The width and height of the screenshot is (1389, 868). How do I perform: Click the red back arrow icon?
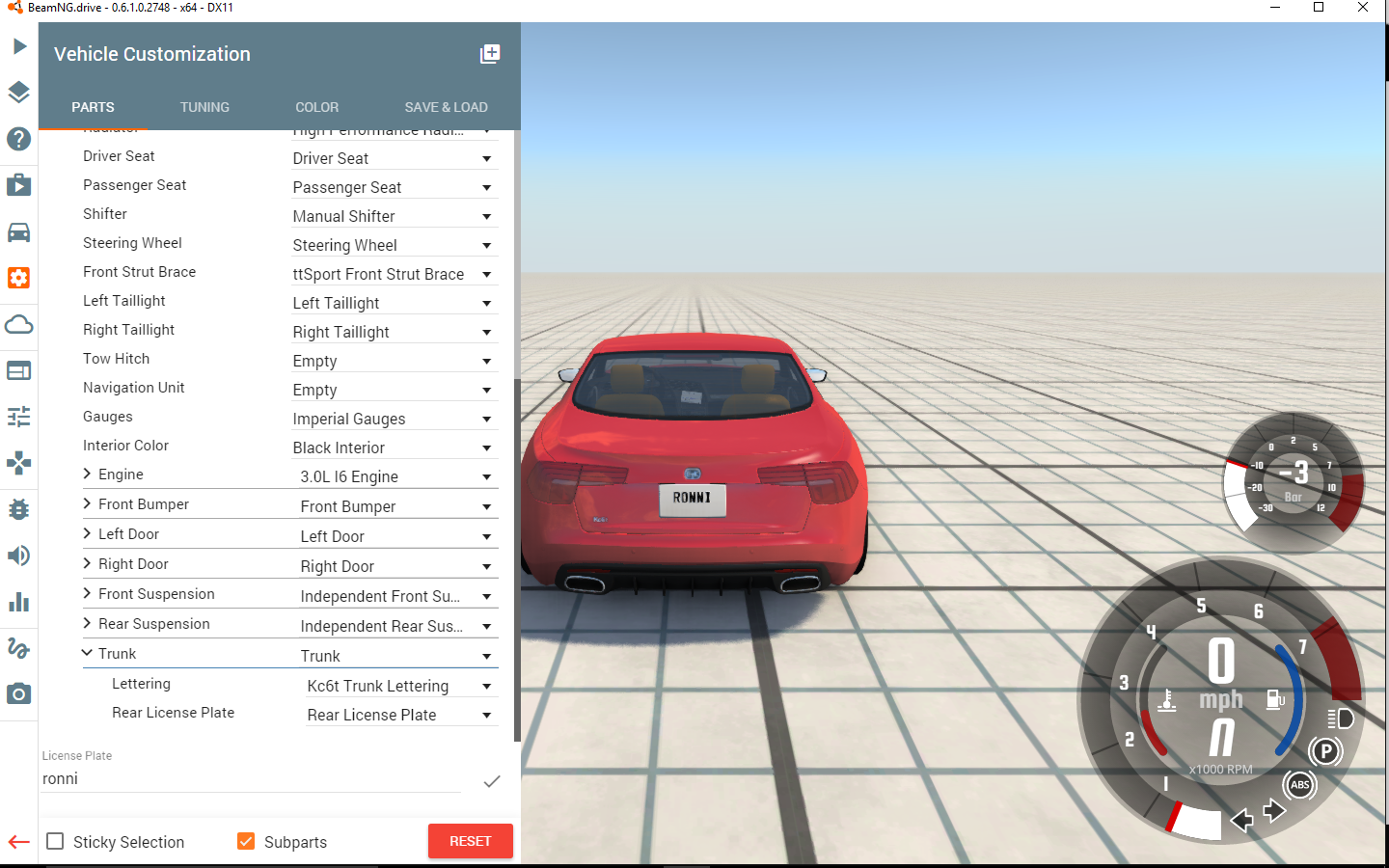[19, 842]
